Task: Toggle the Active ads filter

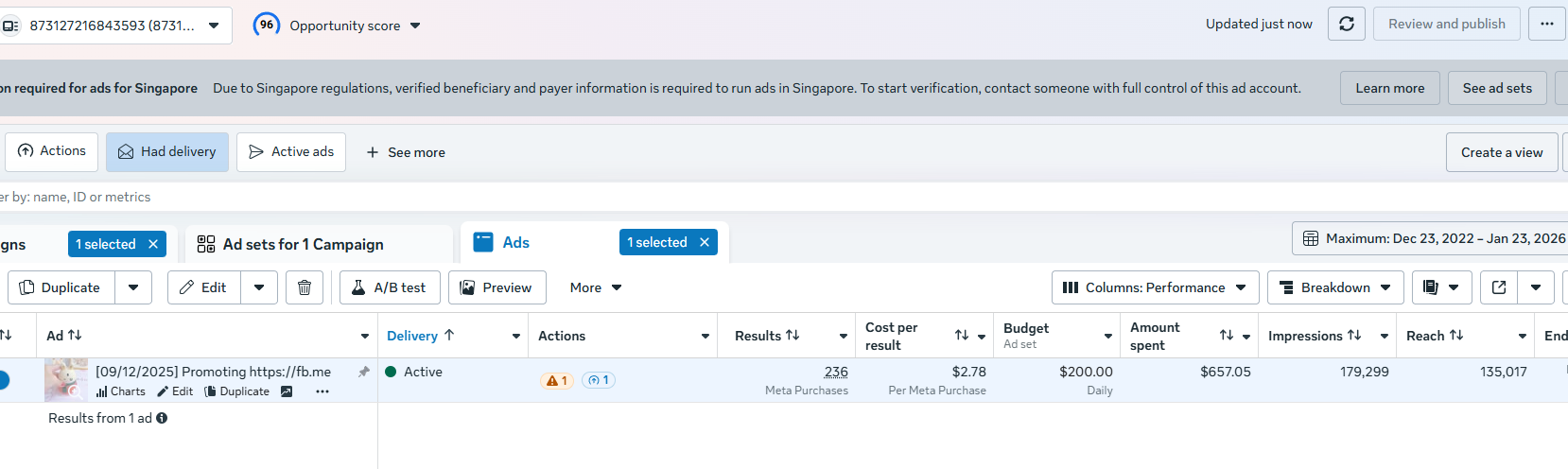Action: [x=291, y=152]
